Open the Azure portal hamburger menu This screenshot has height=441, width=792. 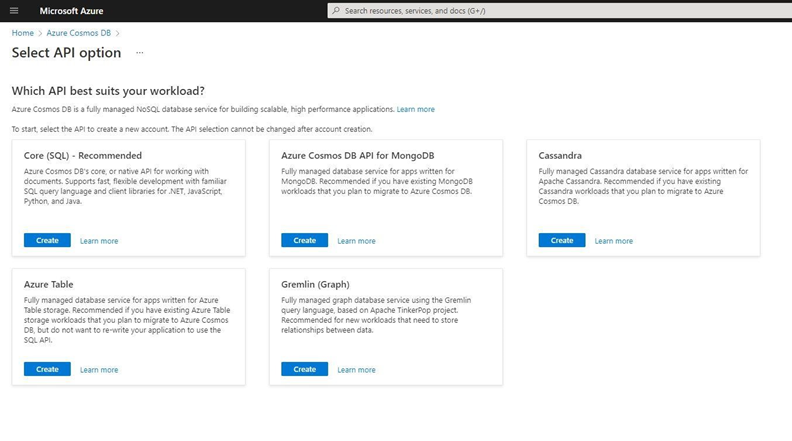[14, 11]
